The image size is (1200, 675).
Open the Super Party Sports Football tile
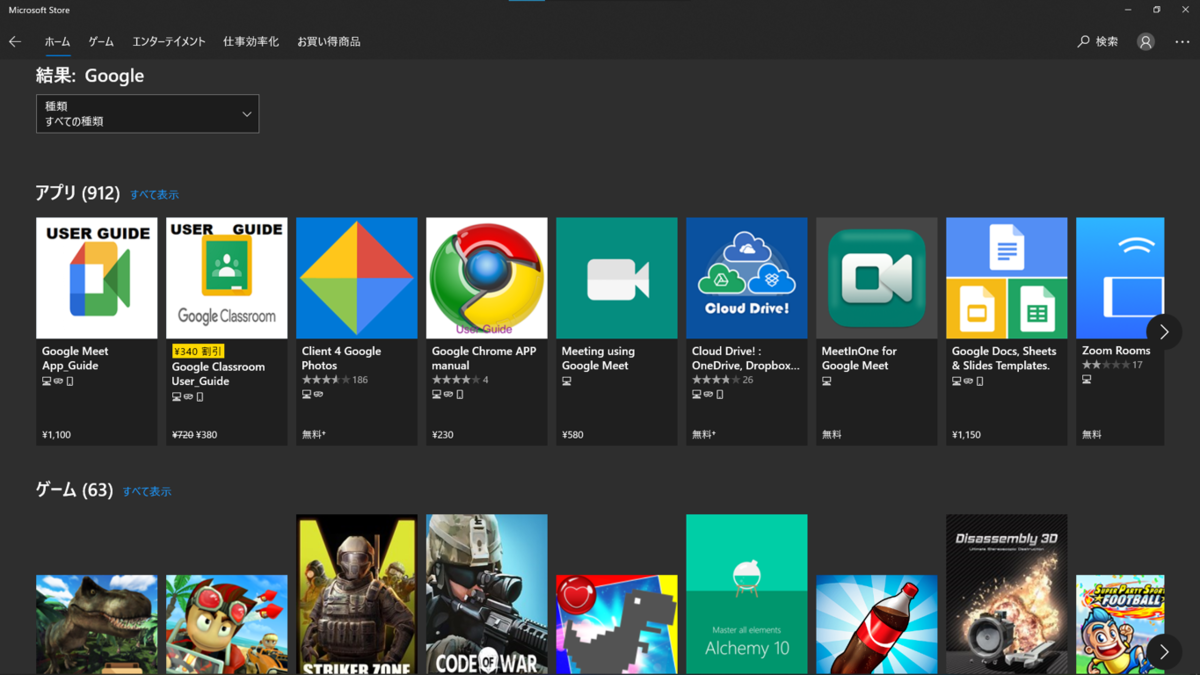coord(1120,625)
